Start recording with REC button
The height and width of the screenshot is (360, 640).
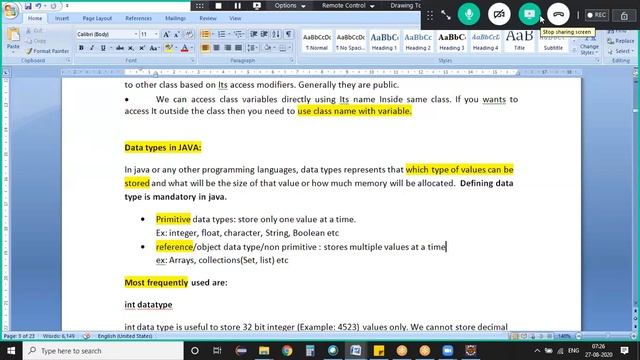(597, 16)
